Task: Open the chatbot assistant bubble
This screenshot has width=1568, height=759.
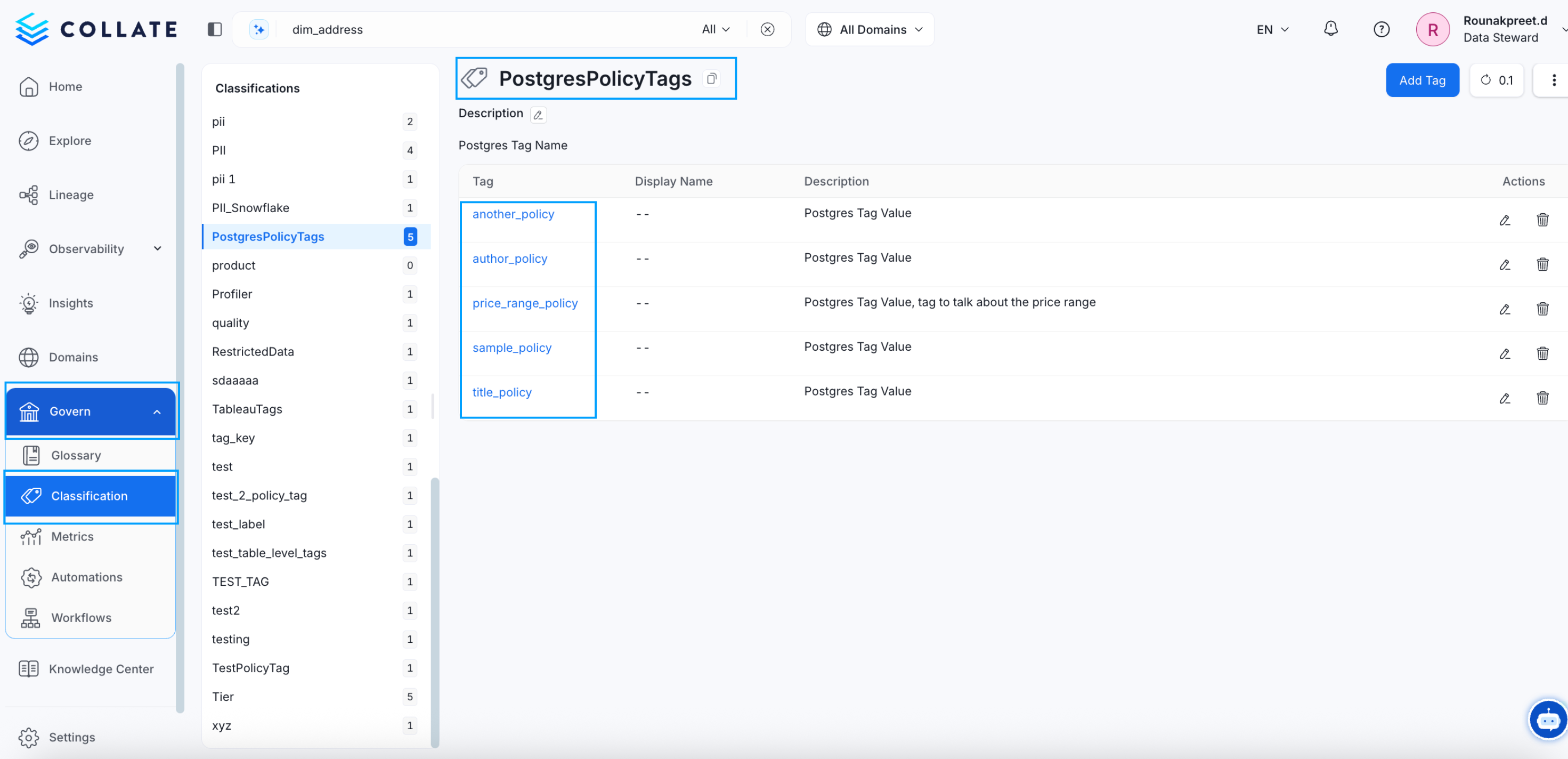Action: click(1547, 720)
